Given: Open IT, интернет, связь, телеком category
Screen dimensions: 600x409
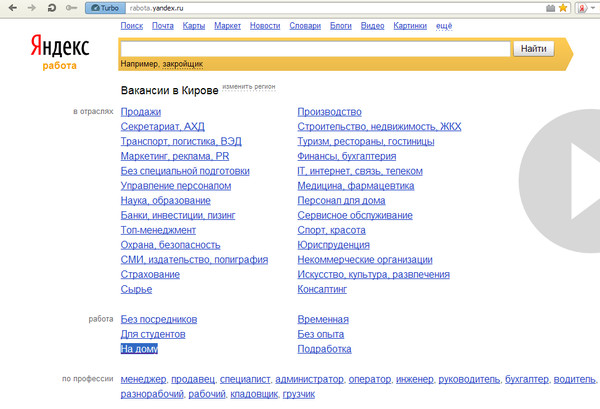Looking at the screenshot, I should (360, 171).
